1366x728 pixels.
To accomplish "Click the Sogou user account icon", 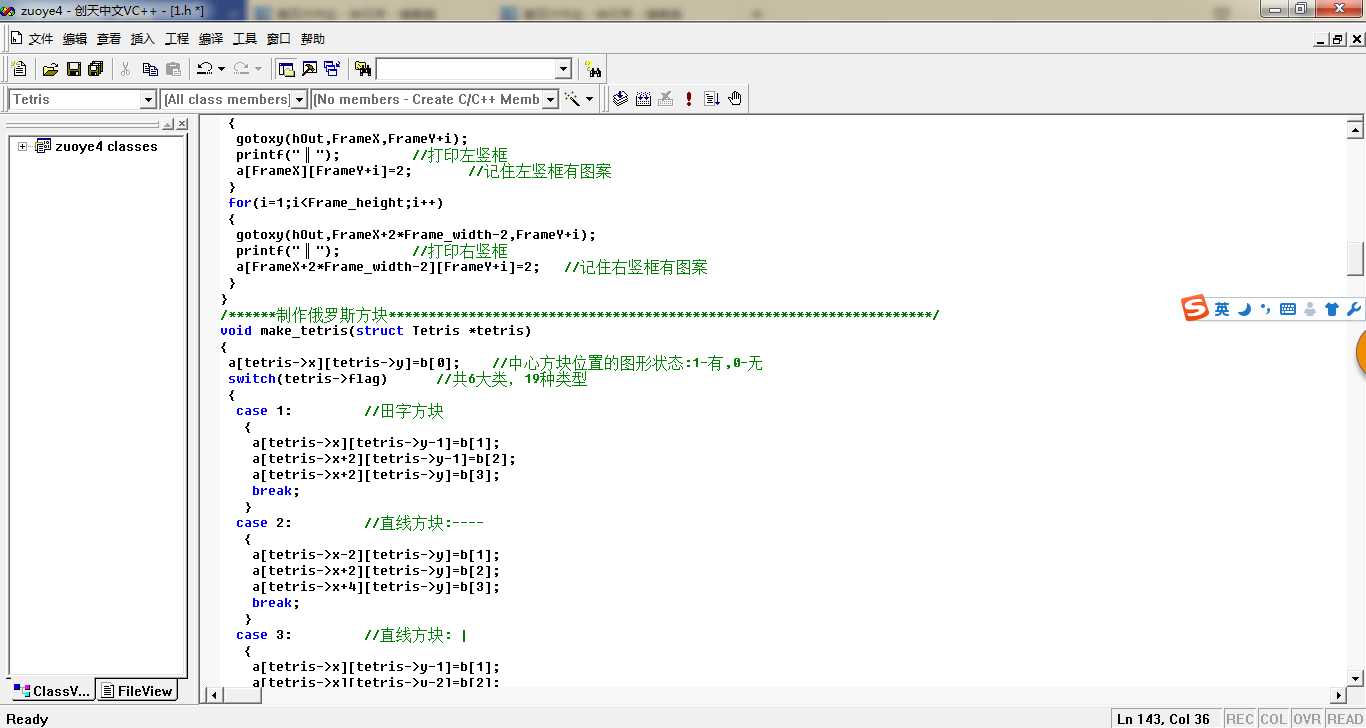I will [1310, 309].
